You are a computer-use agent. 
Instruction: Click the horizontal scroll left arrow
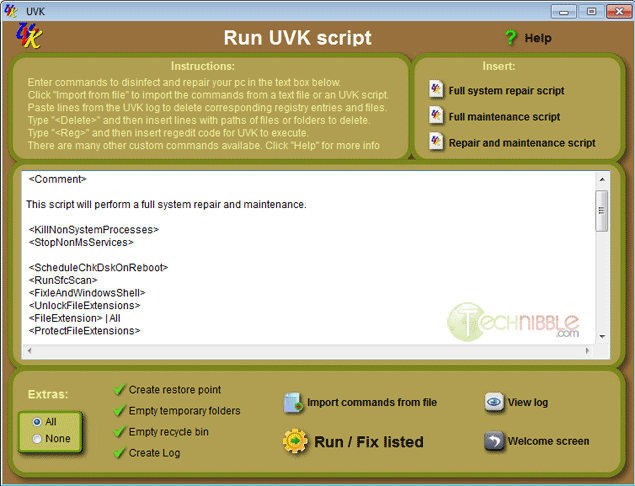tap(29, 350)
